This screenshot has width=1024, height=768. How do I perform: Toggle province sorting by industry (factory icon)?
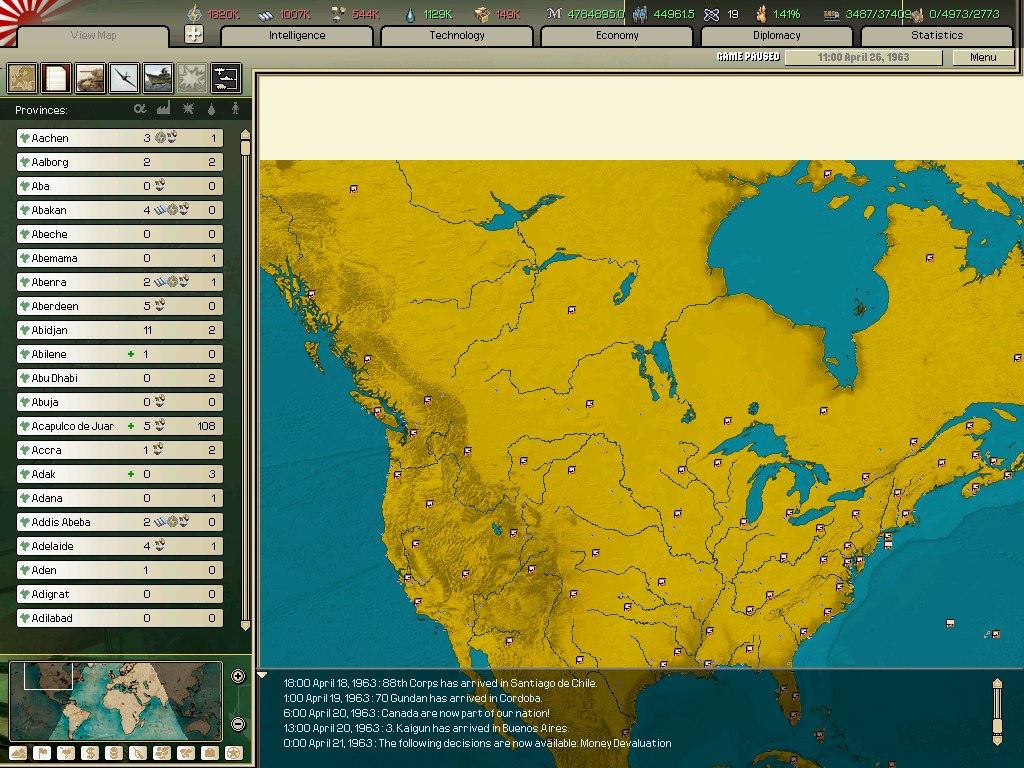tap(163, 110)
